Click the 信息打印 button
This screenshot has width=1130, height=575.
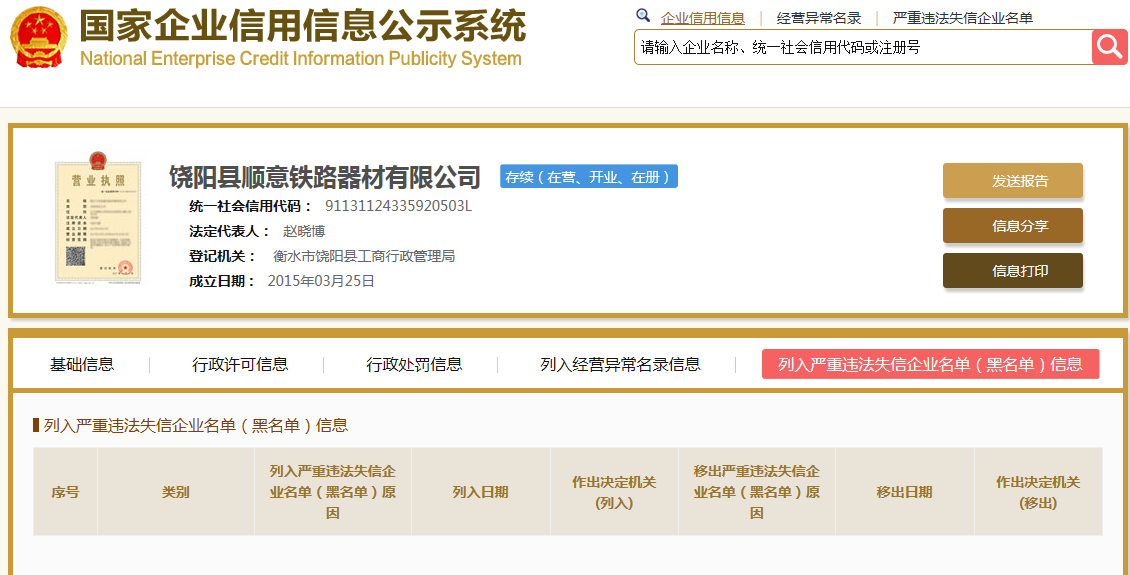coord(1013,271)
